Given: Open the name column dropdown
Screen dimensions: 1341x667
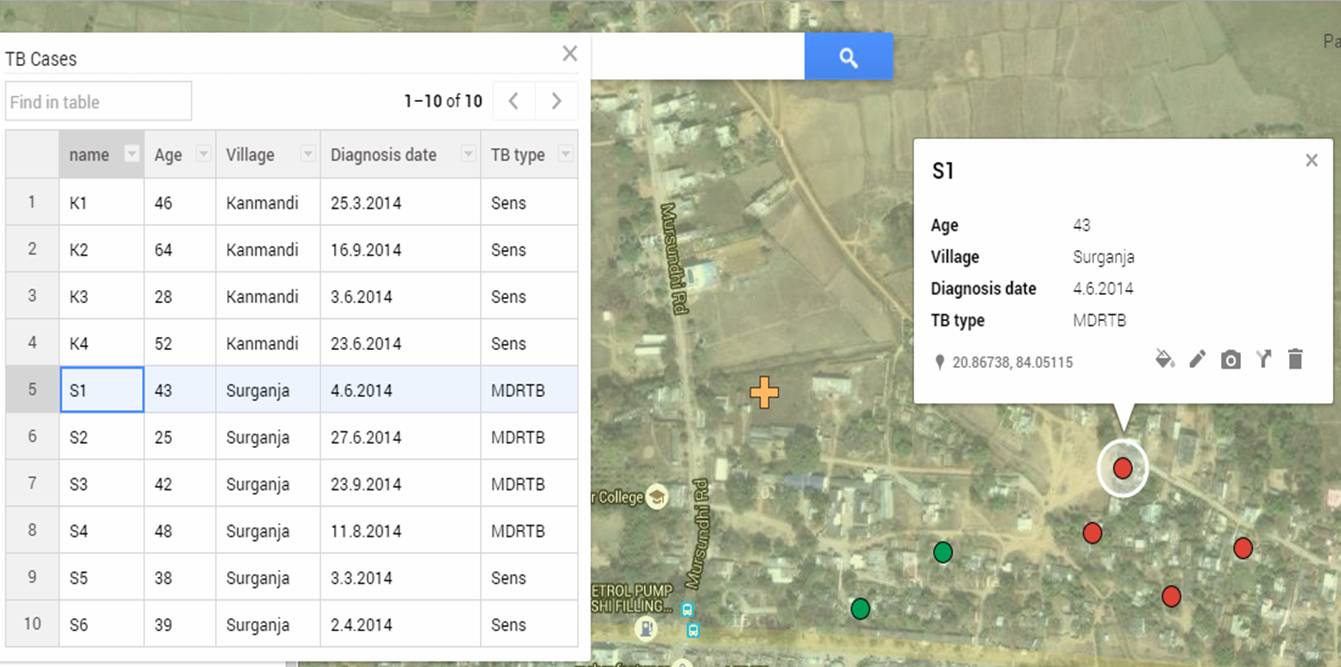Looking at the screenshot, I should point(130,154).
